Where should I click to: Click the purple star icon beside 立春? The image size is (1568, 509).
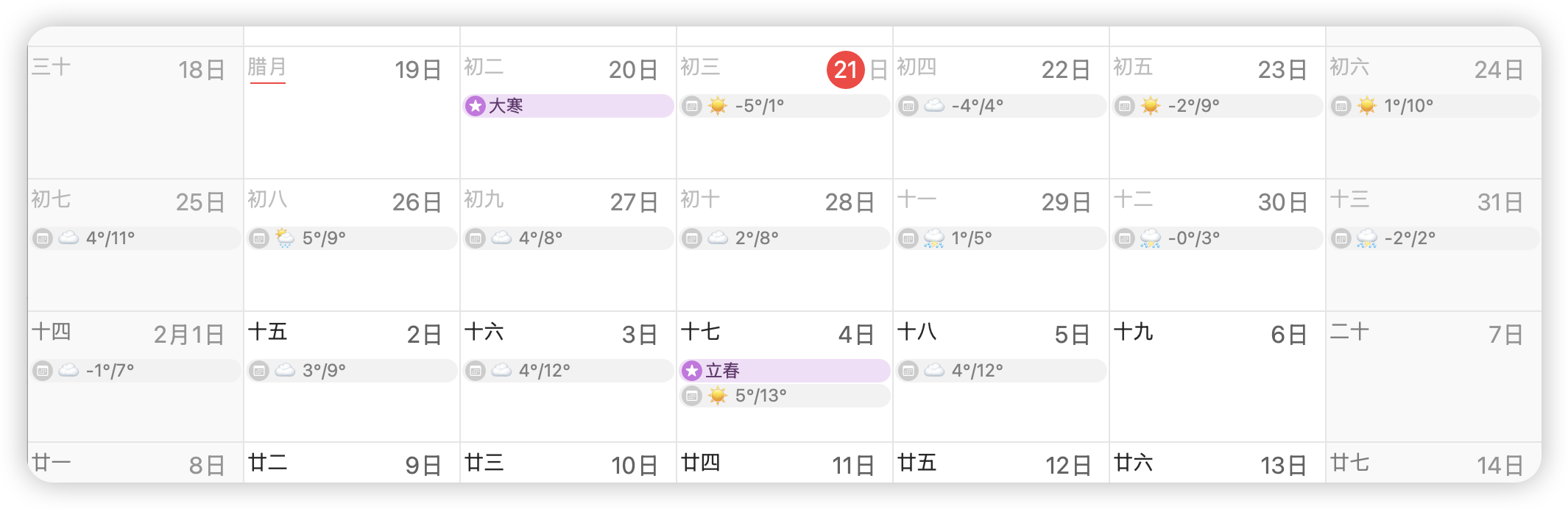tap(692, 371)
